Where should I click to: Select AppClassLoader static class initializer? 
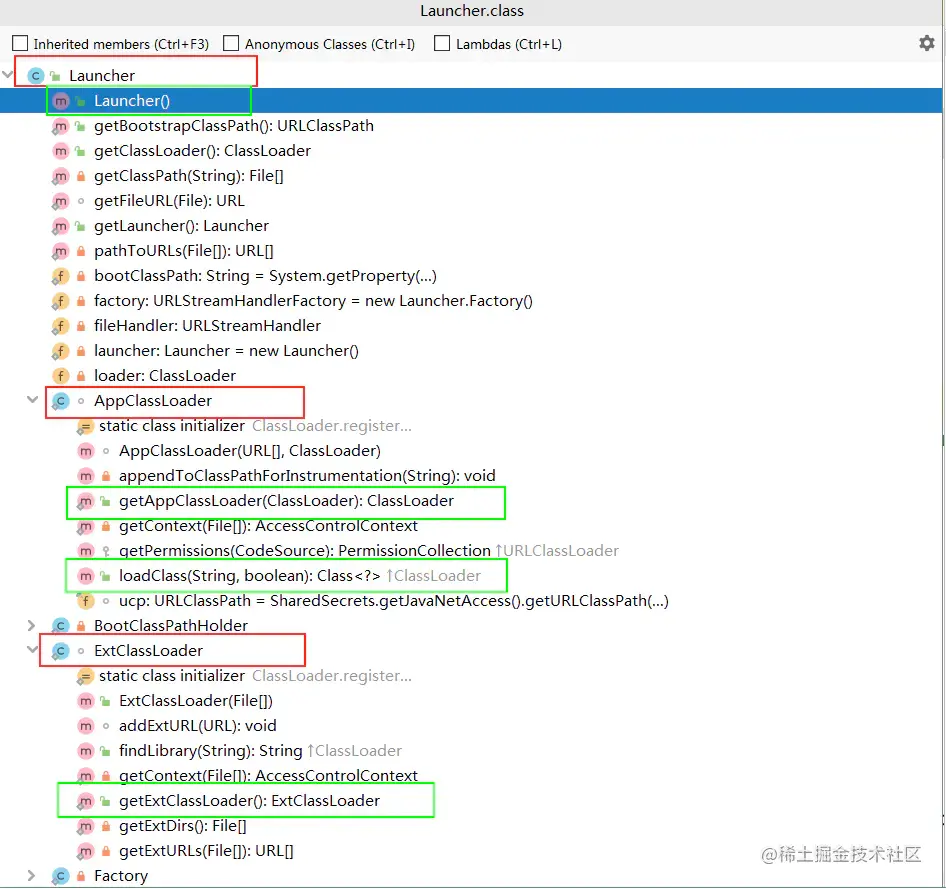[172, 426]
